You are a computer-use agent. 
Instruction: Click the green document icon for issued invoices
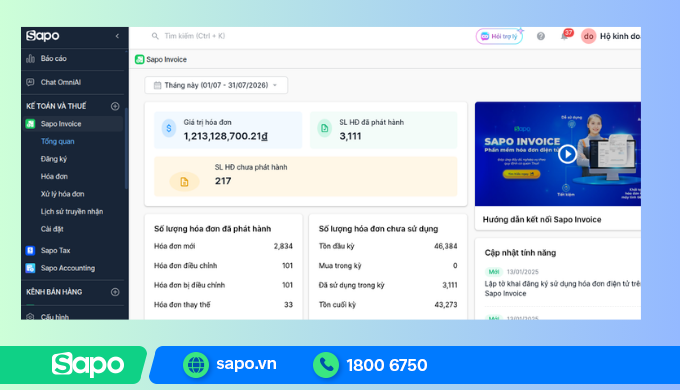324,128
